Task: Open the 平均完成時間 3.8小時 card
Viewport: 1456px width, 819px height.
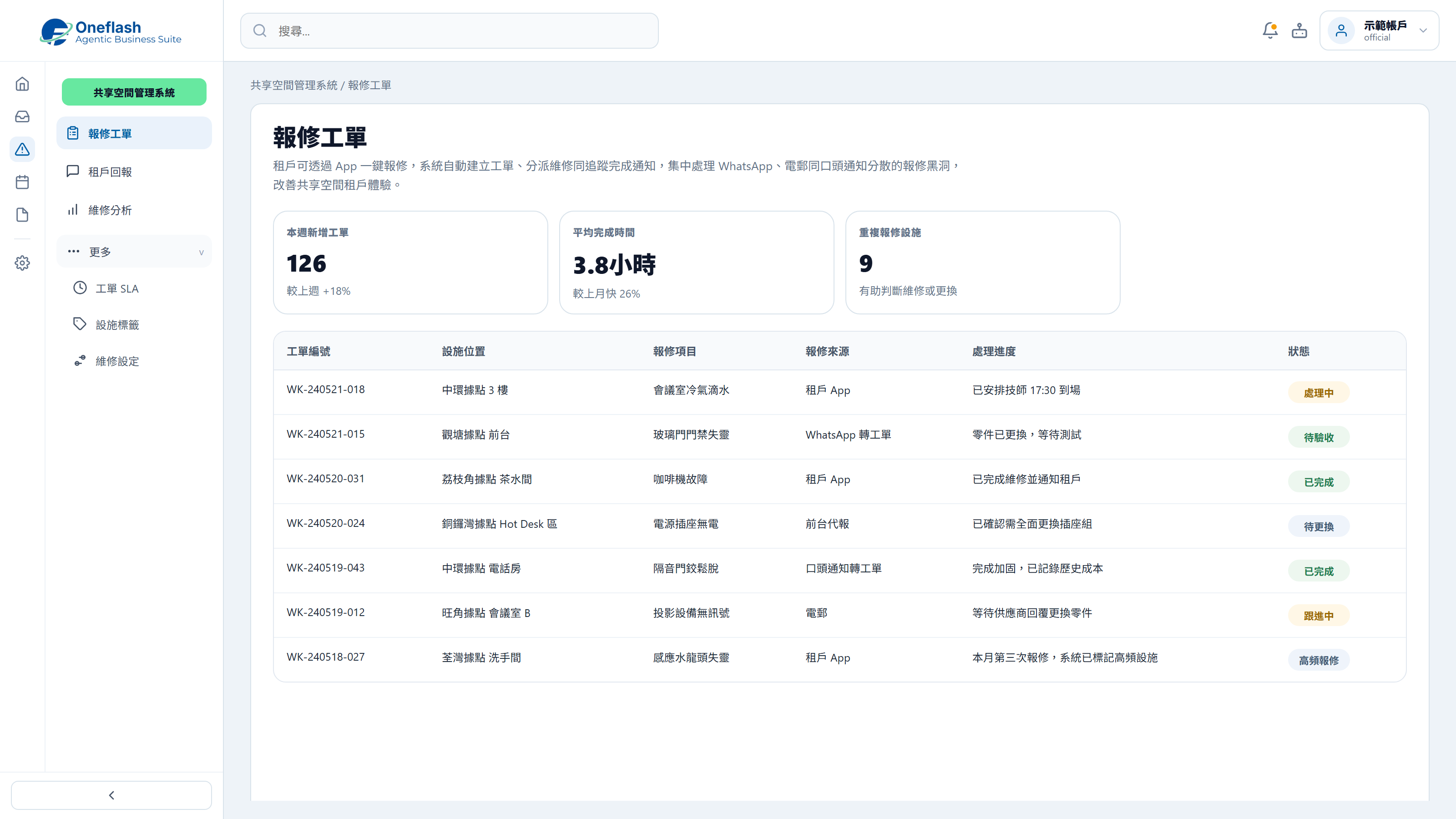Action: [696, 262]
